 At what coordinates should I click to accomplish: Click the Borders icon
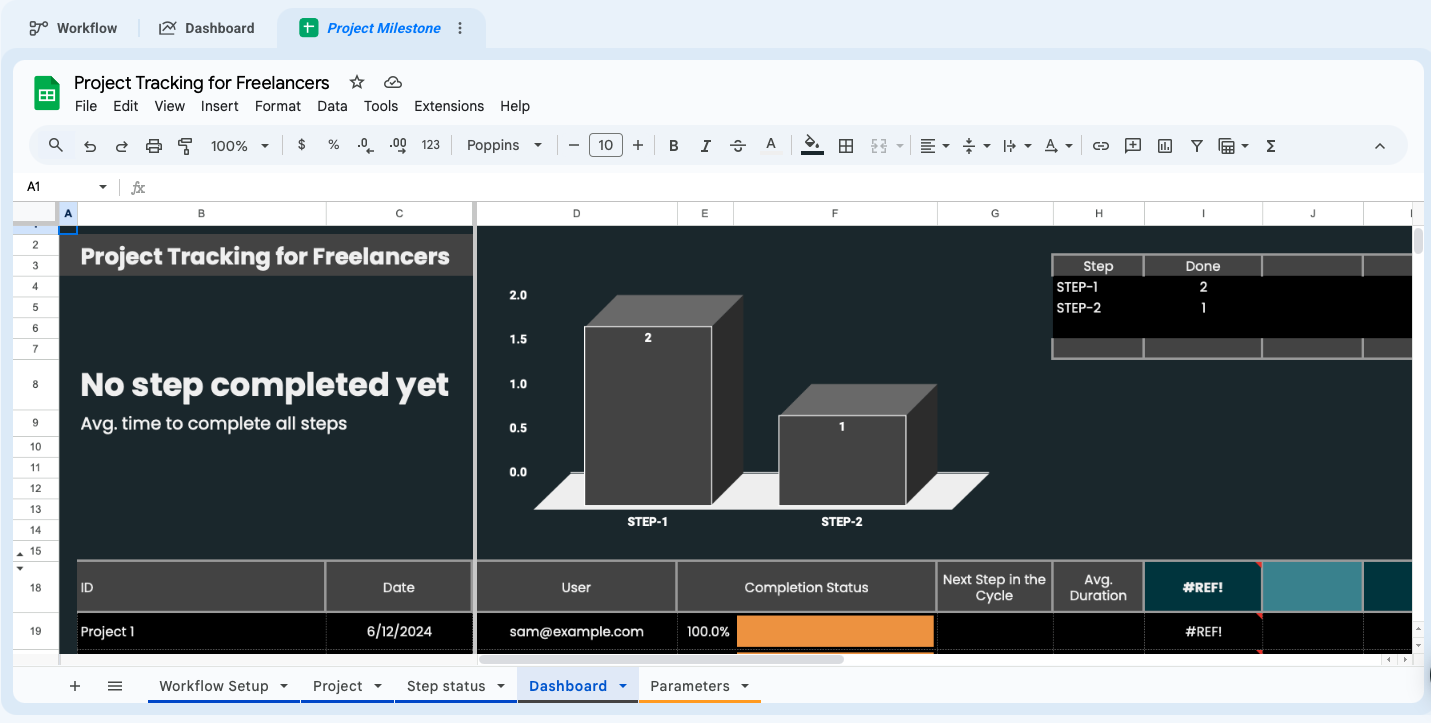pyautogui.click(x=846, y=146)
